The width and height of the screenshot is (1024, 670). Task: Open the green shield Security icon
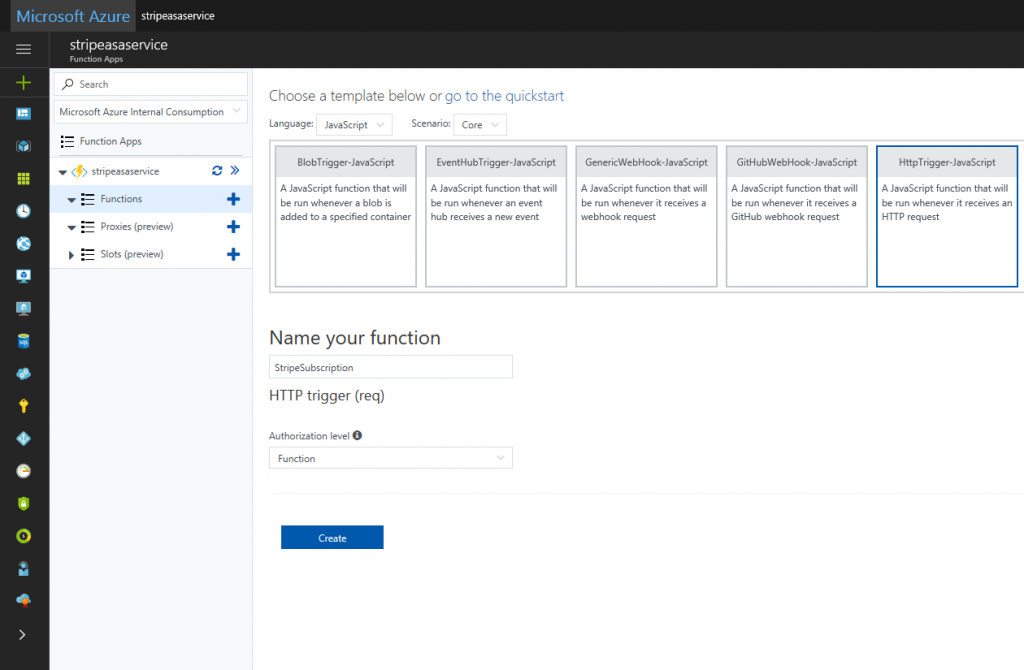click(24, 503)
